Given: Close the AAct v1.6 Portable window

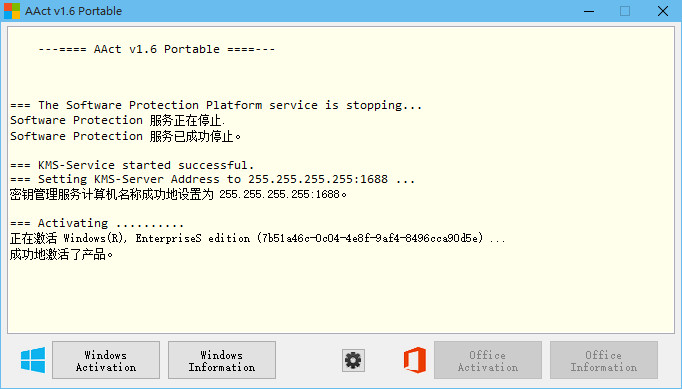Looking at the screenshot, I should coord(663,11).
